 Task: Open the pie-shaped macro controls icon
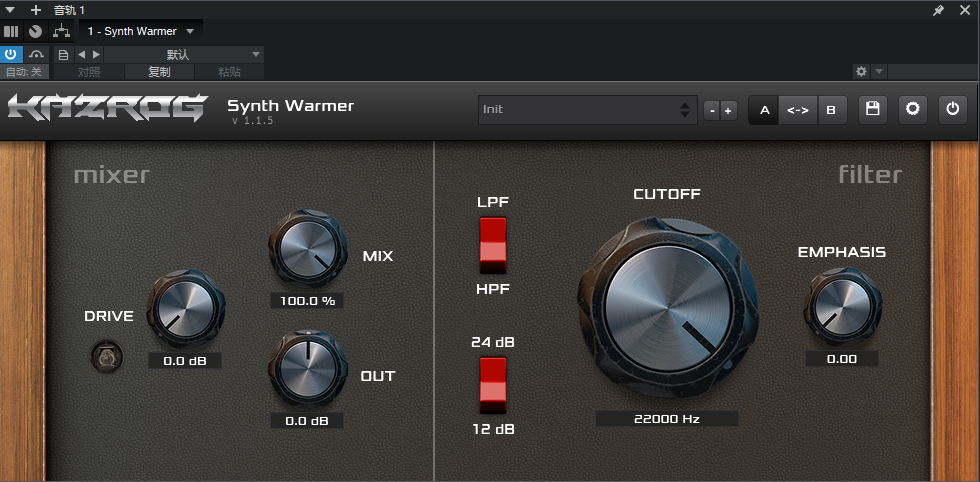(36, 31)
